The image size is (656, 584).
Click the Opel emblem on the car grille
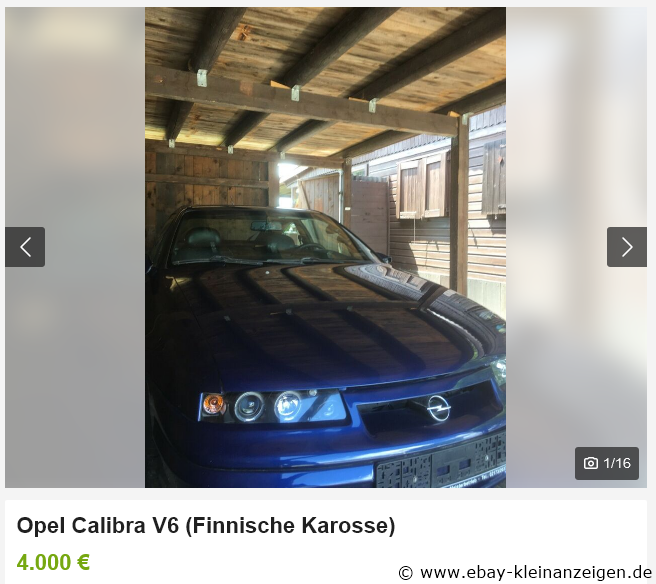point(438,408)
